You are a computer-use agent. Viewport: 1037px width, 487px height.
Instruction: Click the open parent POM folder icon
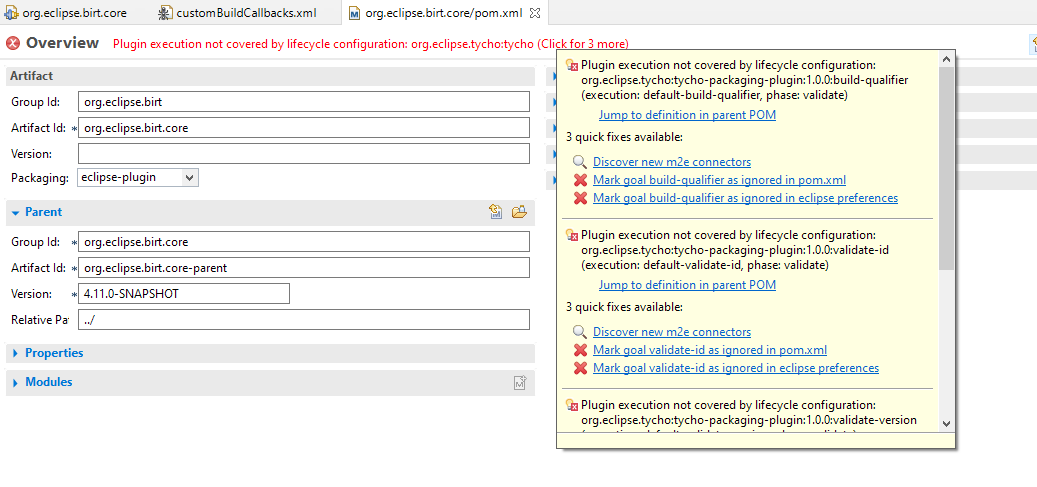[518, 212]
